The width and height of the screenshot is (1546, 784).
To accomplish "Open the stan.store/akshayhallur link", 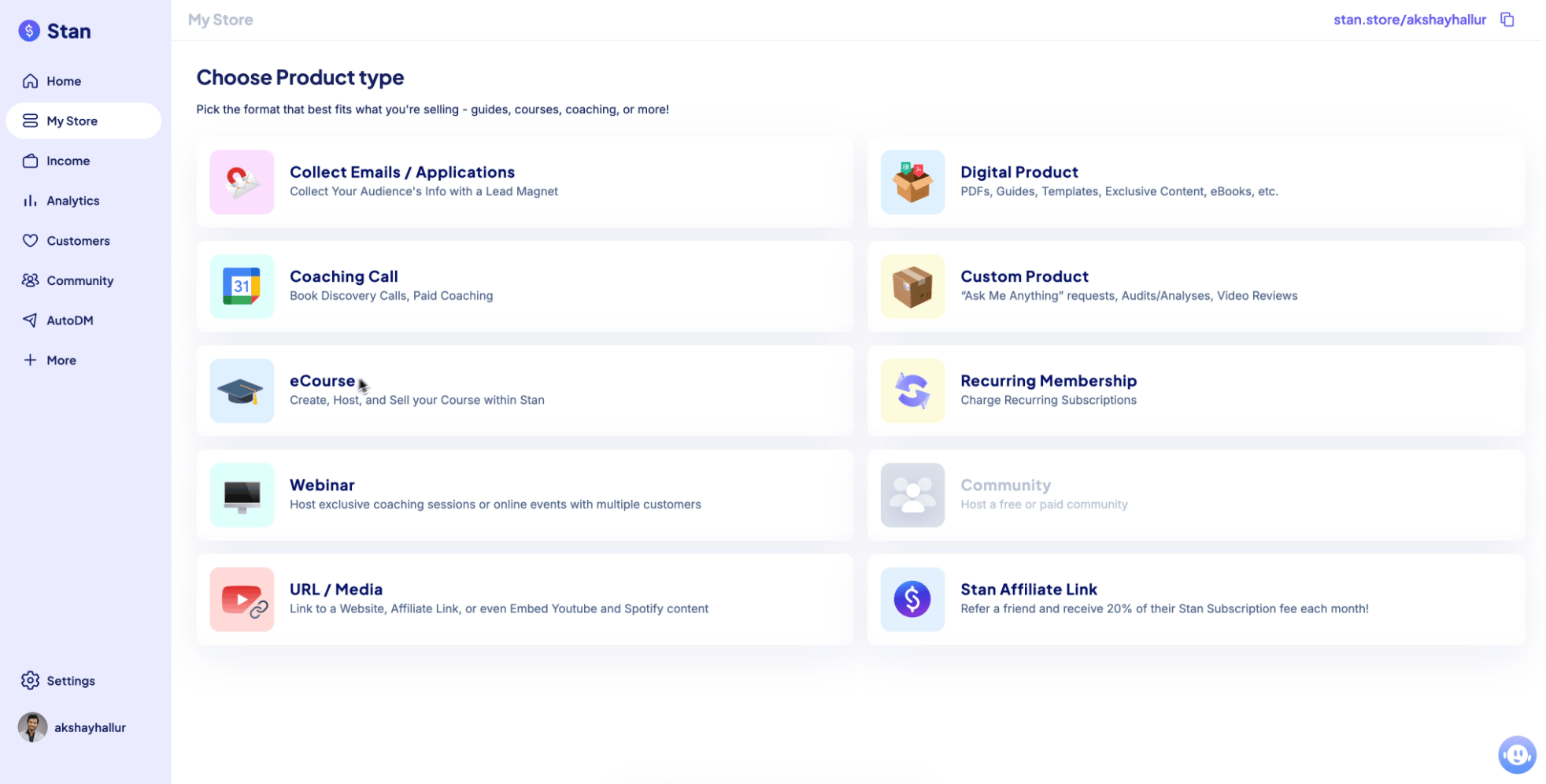I will tap(1409, 20).
